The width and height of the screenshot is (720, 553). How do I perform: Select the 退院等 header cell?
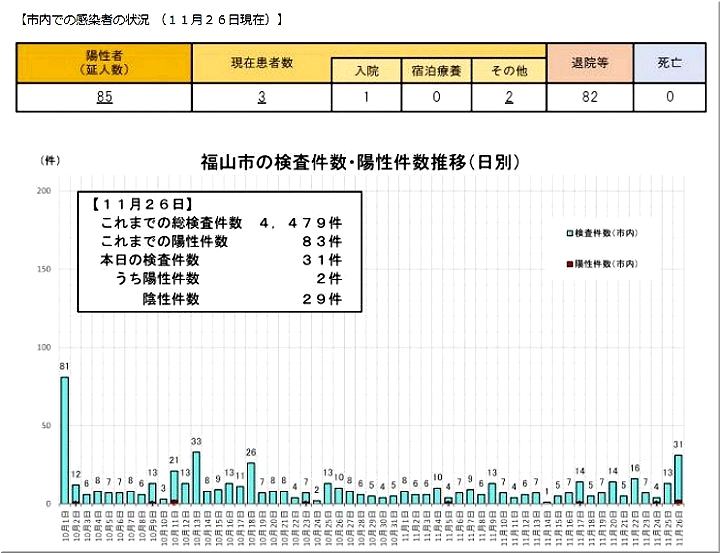click(590, 62)
